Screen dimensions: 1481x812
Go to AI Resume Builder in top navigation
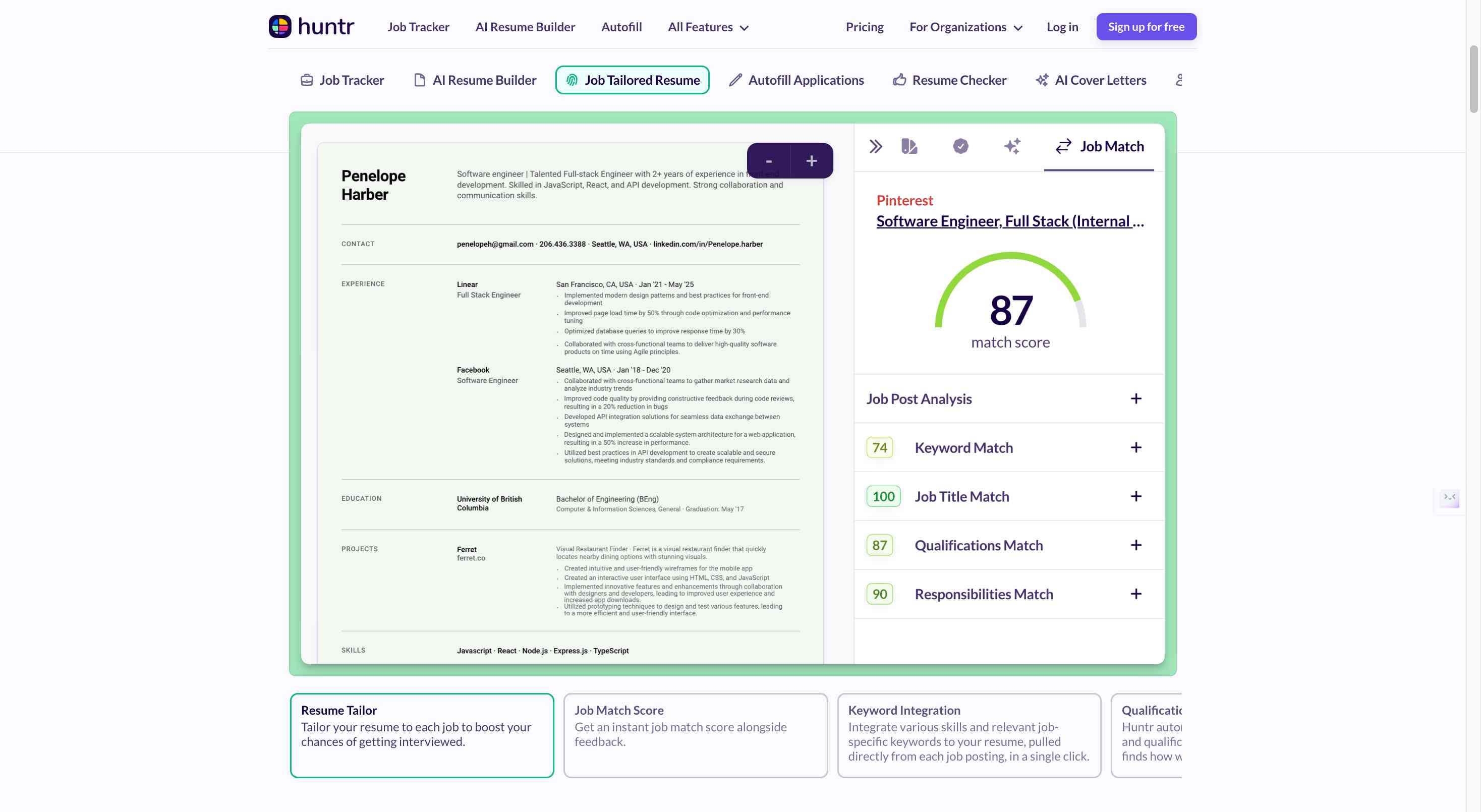point(525,27)
